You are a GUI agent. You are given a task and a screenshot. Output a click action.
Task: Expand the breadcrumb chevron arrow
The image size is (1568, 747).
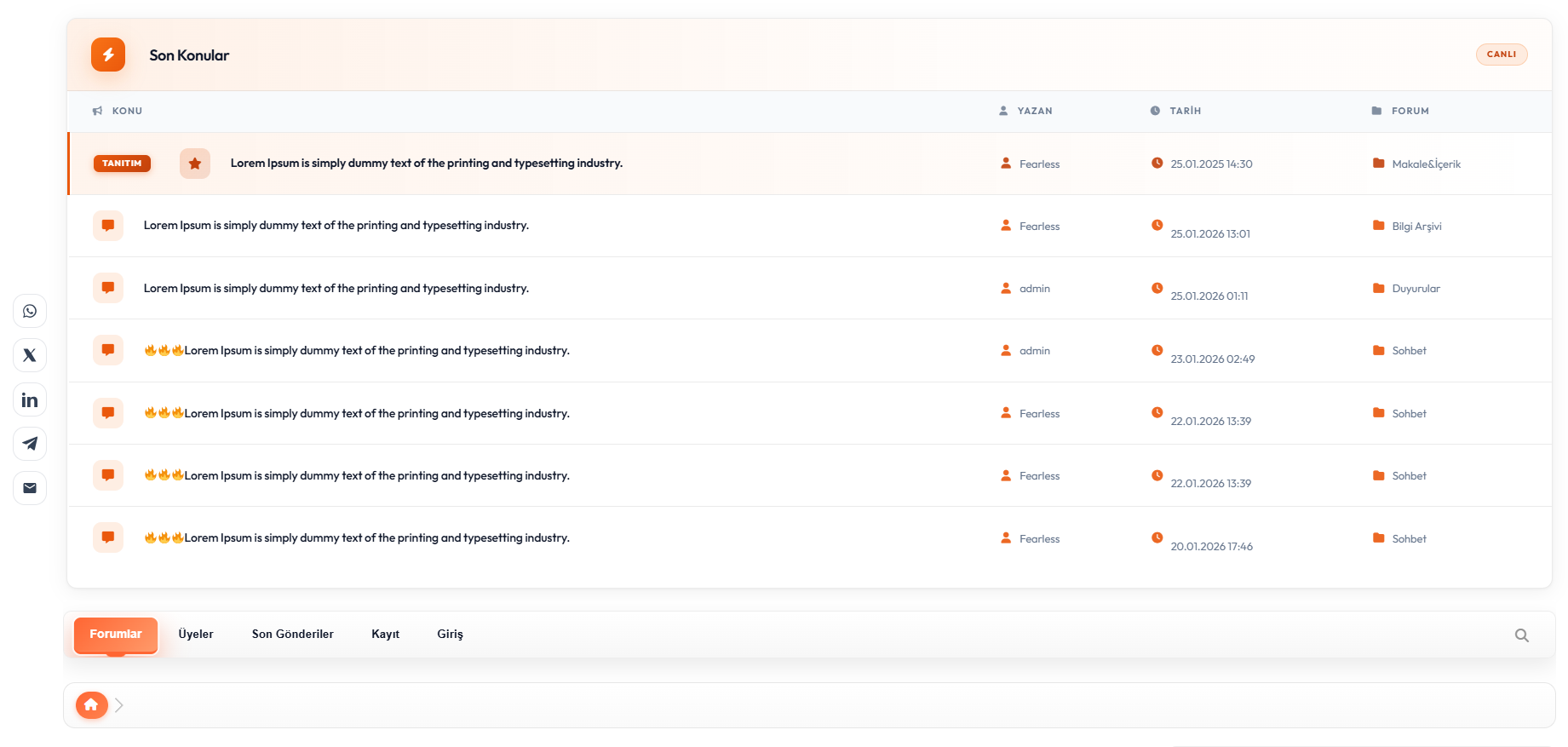[119, 705]
